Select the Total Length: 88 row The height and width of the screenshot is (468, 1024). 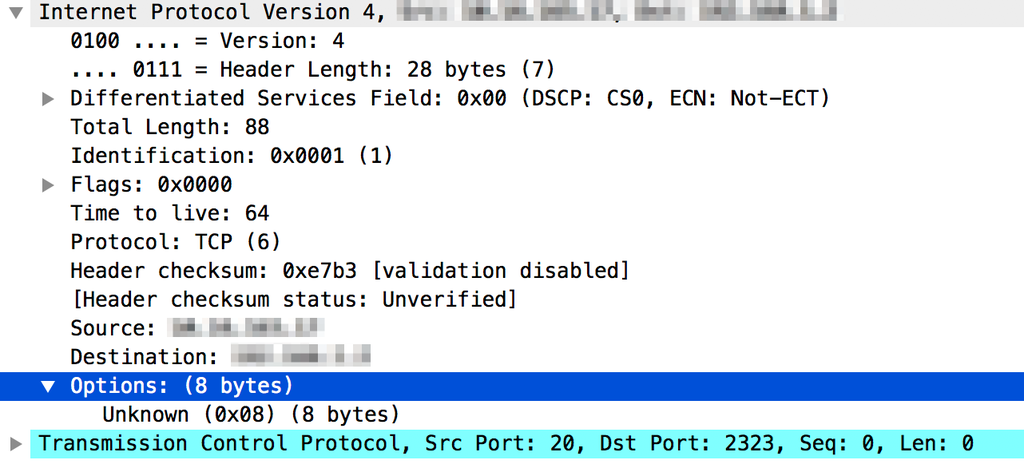tap(170, 127)
